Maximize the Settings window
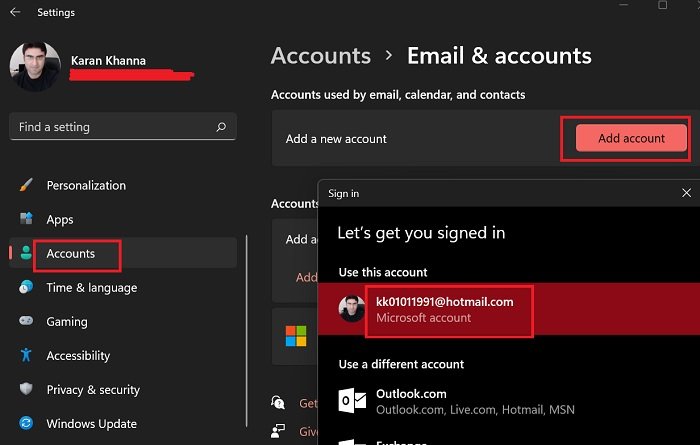 [663, 6]
